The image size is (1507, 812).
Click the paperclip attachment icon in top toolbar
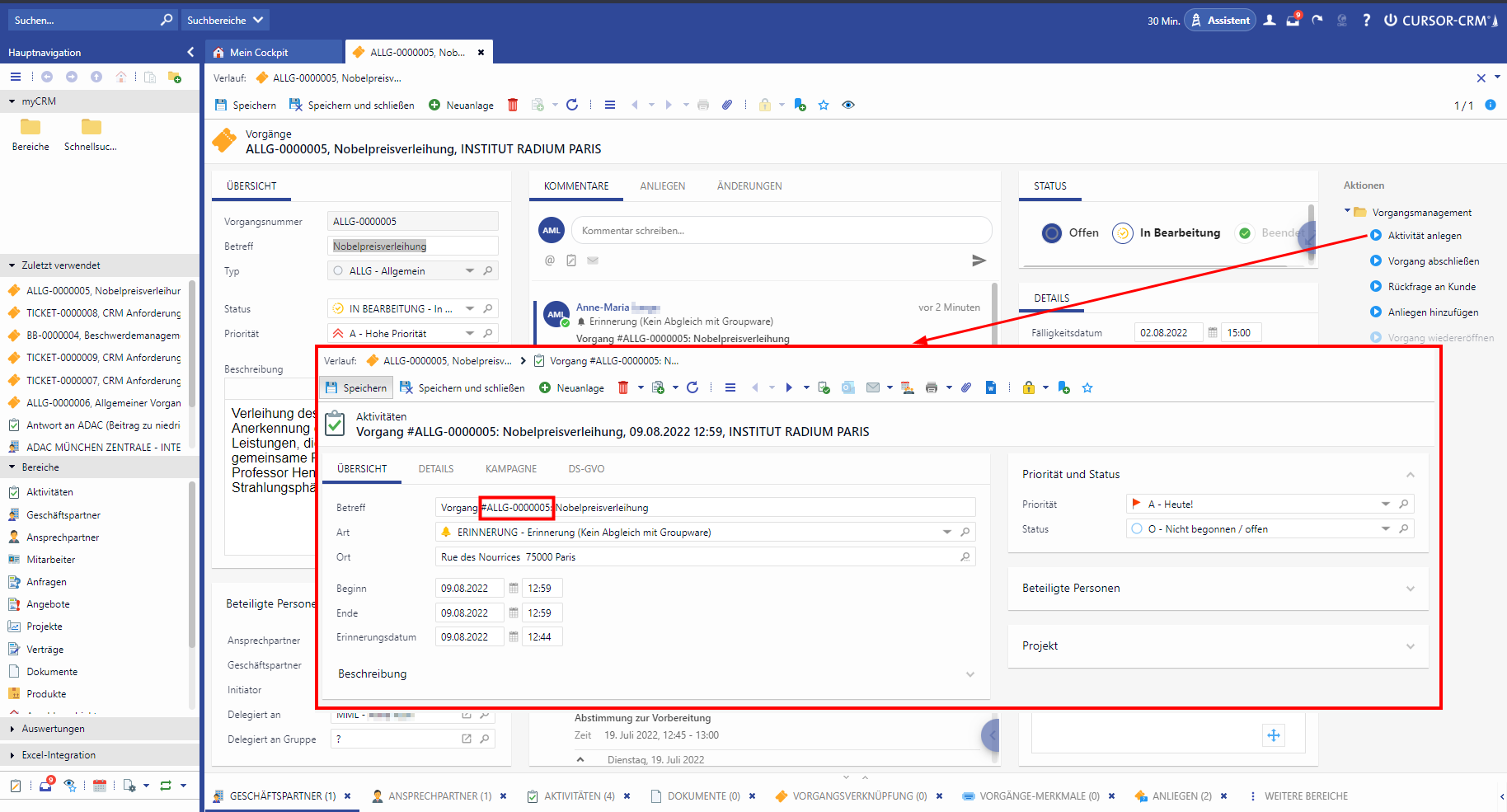click(726, 105)
